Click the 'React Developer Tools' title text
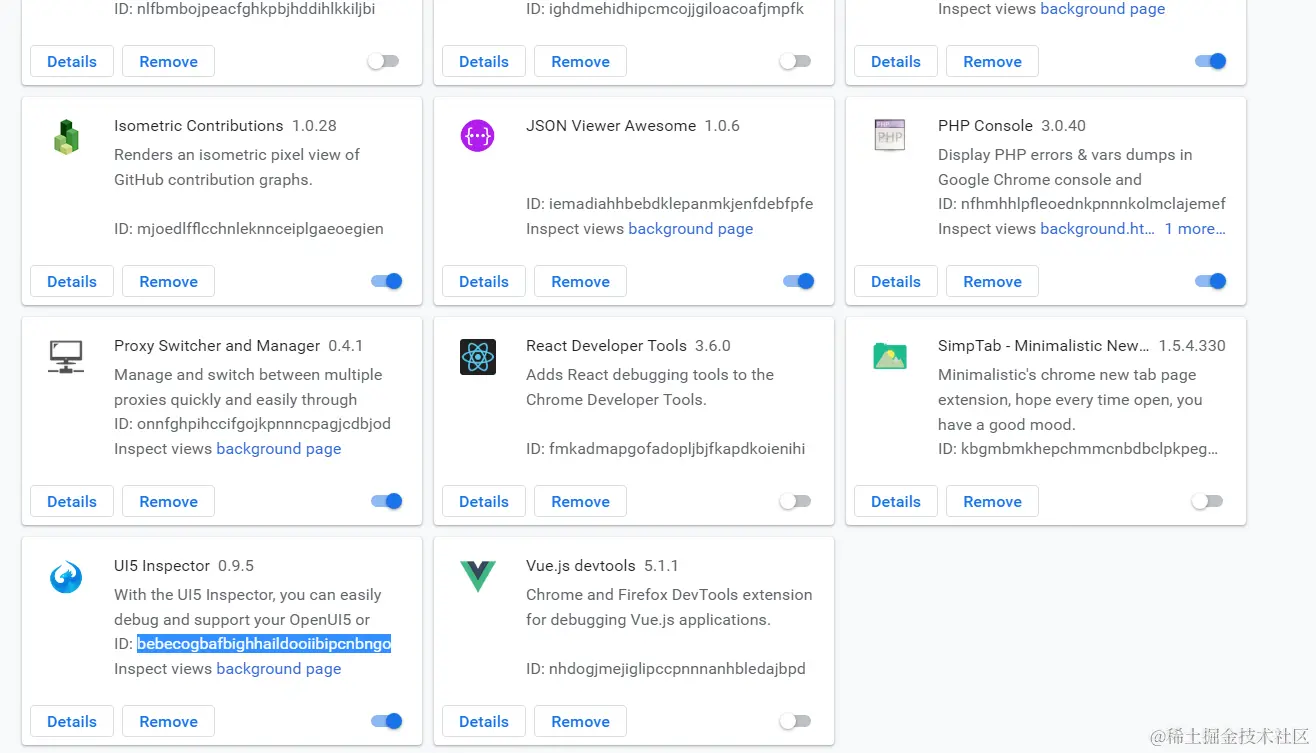The height and width of the screenshot is (753, 1316). pos(606,346)
